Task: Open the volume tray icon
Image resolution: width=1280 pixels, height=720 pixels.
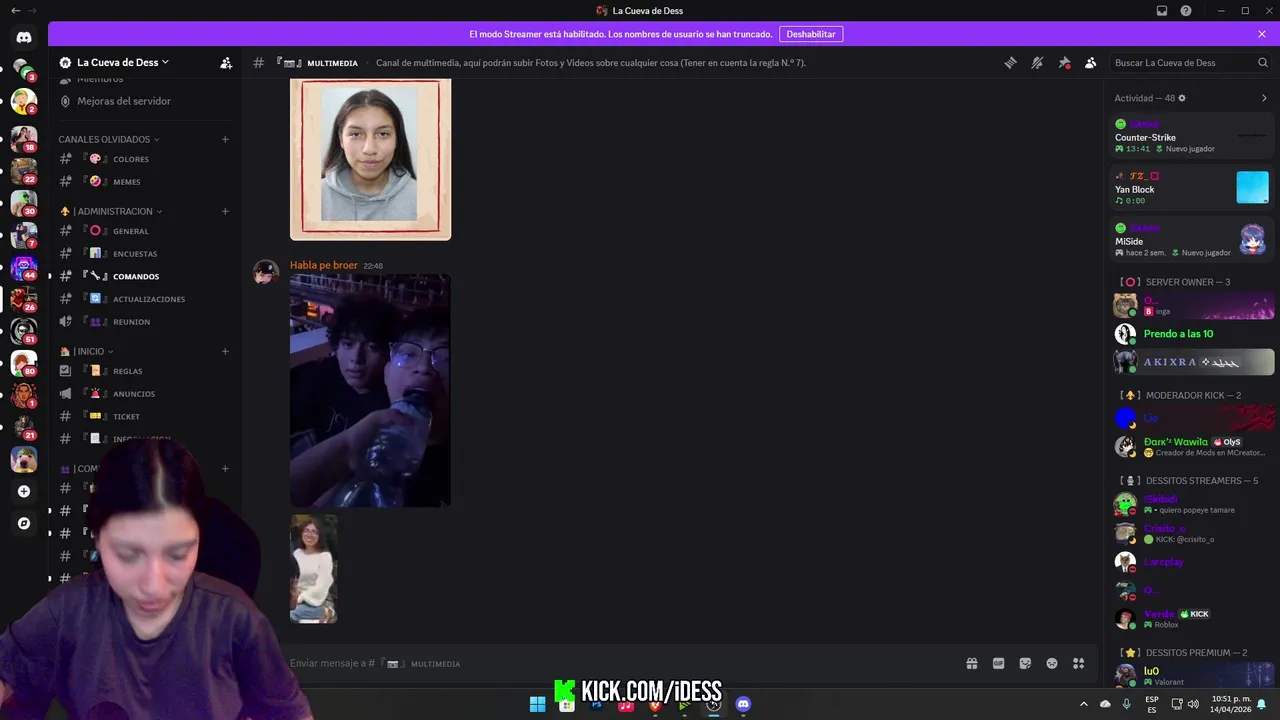Action: [x=1193, y=704]
